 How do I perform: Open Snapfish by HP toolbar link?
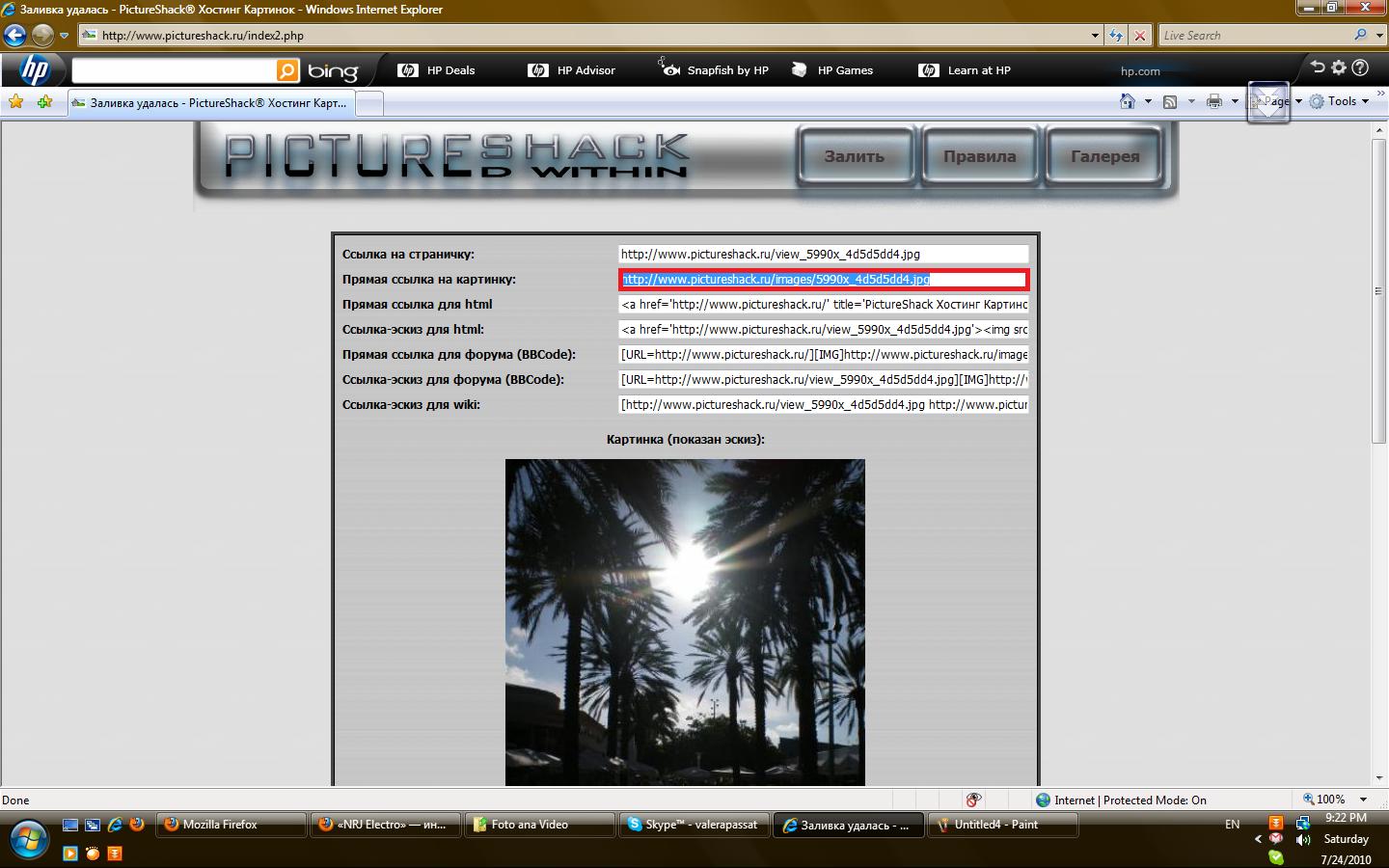714,69
